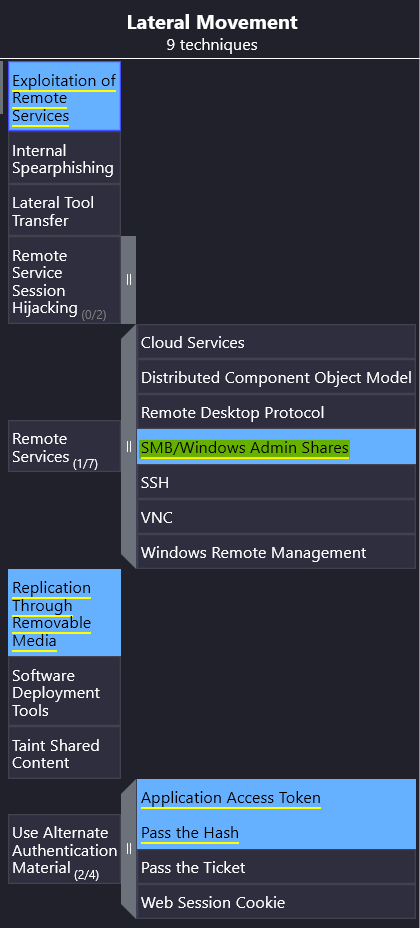Select Application Access Token sub-technique
The width and height of the screenshot is (420, 928).
(x=276, y=797)
